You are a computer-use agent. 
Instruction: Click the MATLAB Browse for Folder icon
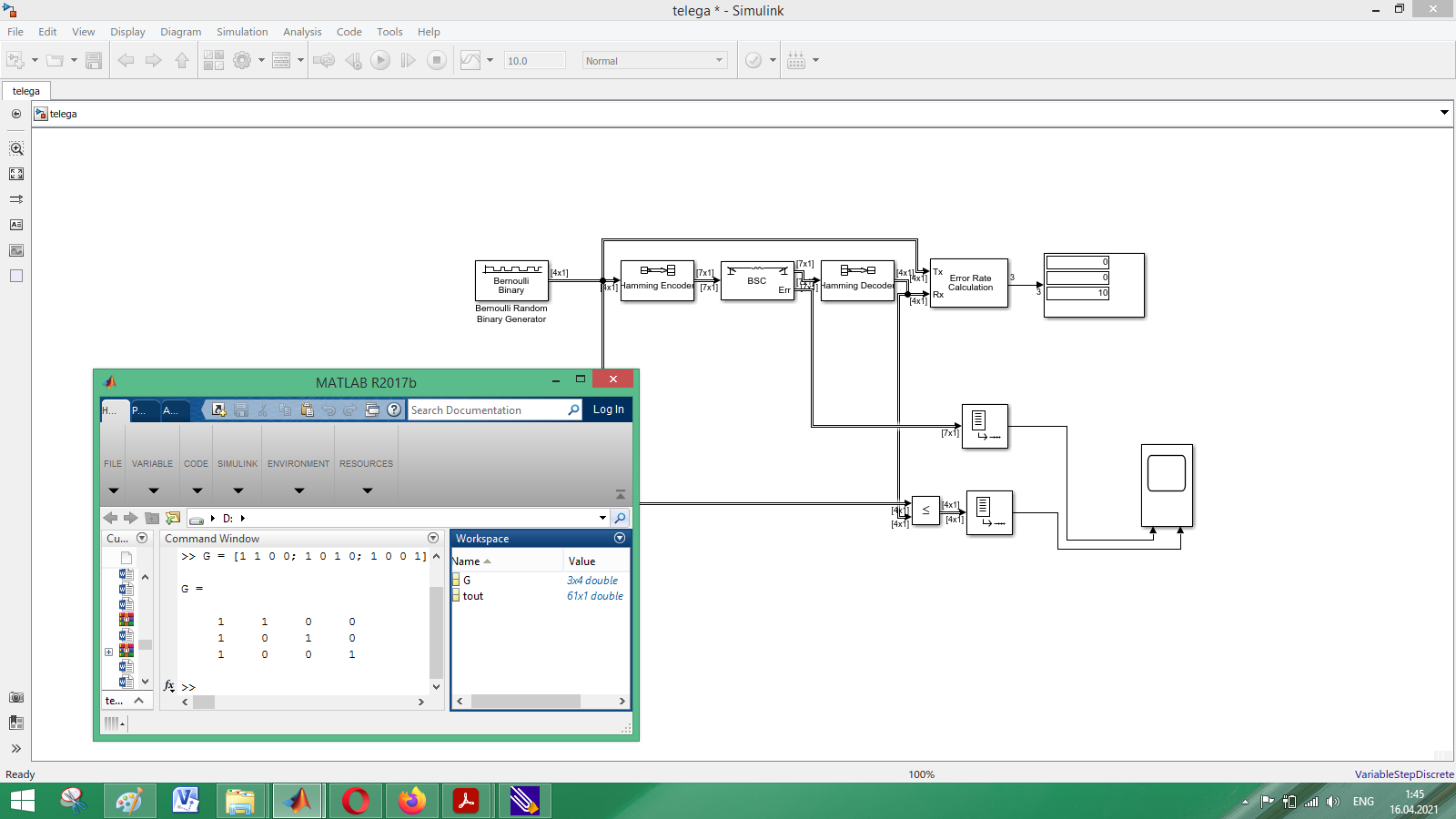pos(173,518)
